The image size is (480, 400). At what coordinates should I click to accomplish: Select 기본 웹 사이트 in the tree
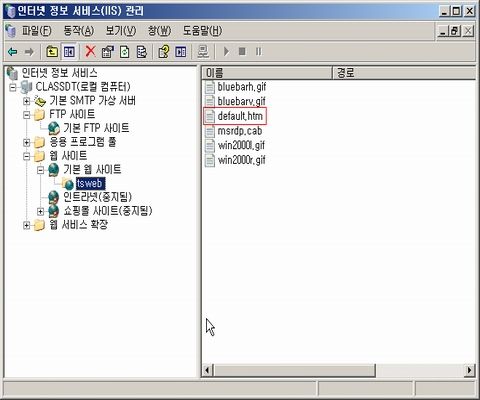pyautogui.click(x=92, y=170)
